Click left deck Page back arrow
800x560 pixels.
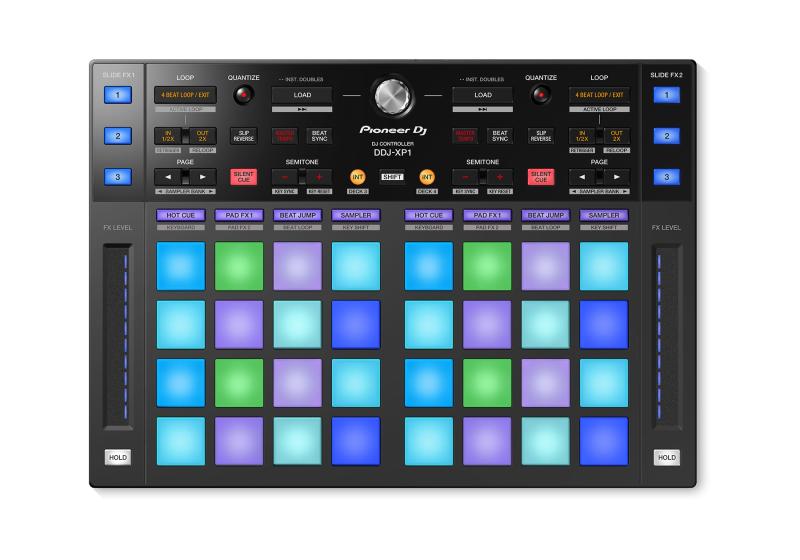[168, 177]
